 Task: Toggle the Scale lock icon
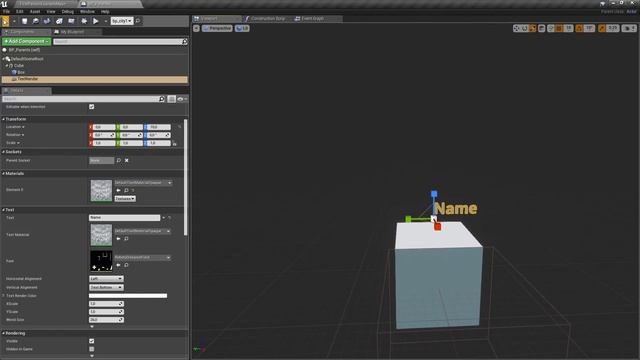pos(174,143)
